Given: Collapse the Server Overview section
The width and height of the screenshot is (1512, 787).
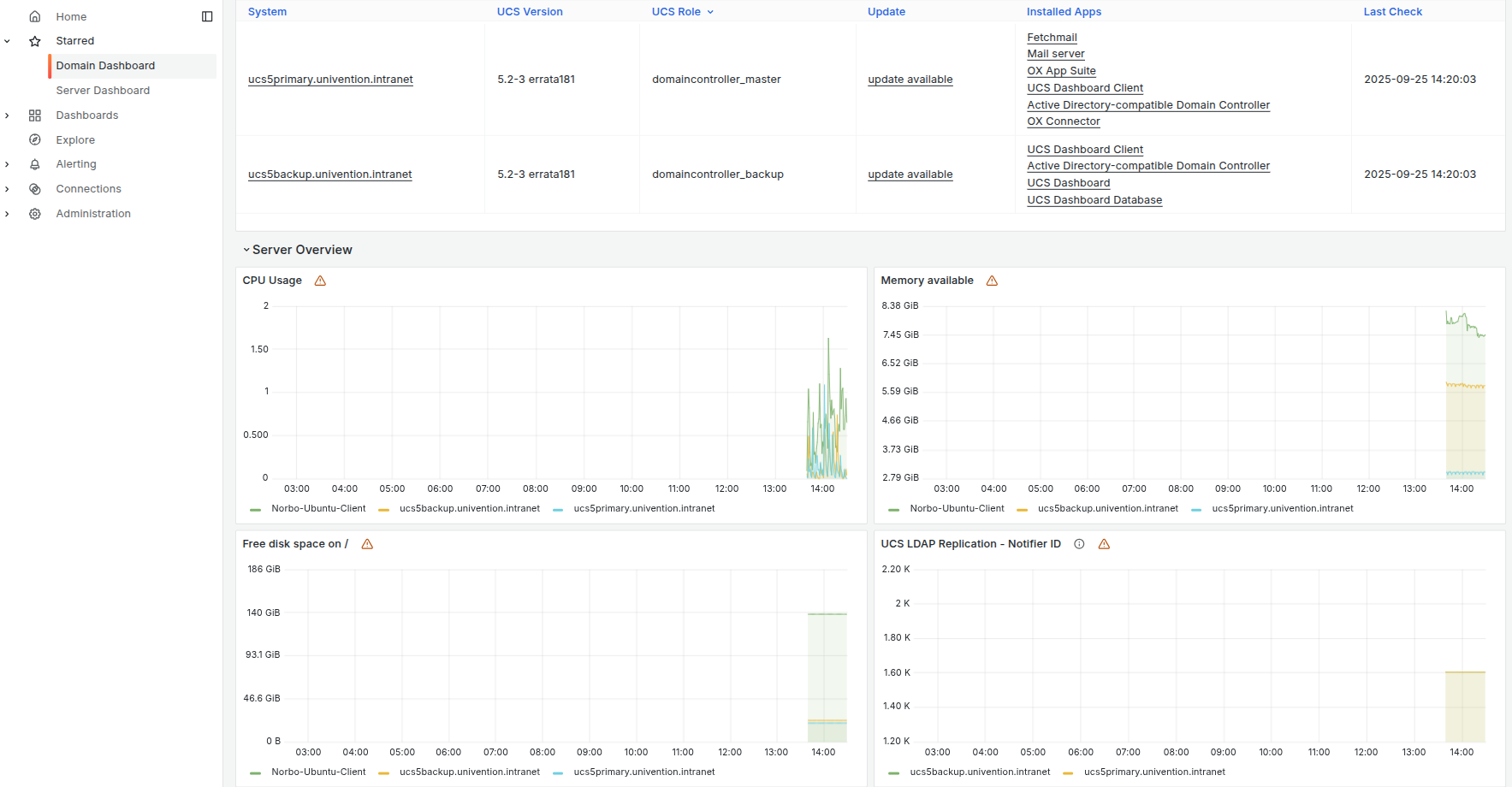Looking at the screenshot, I should [x=246, y=250].
